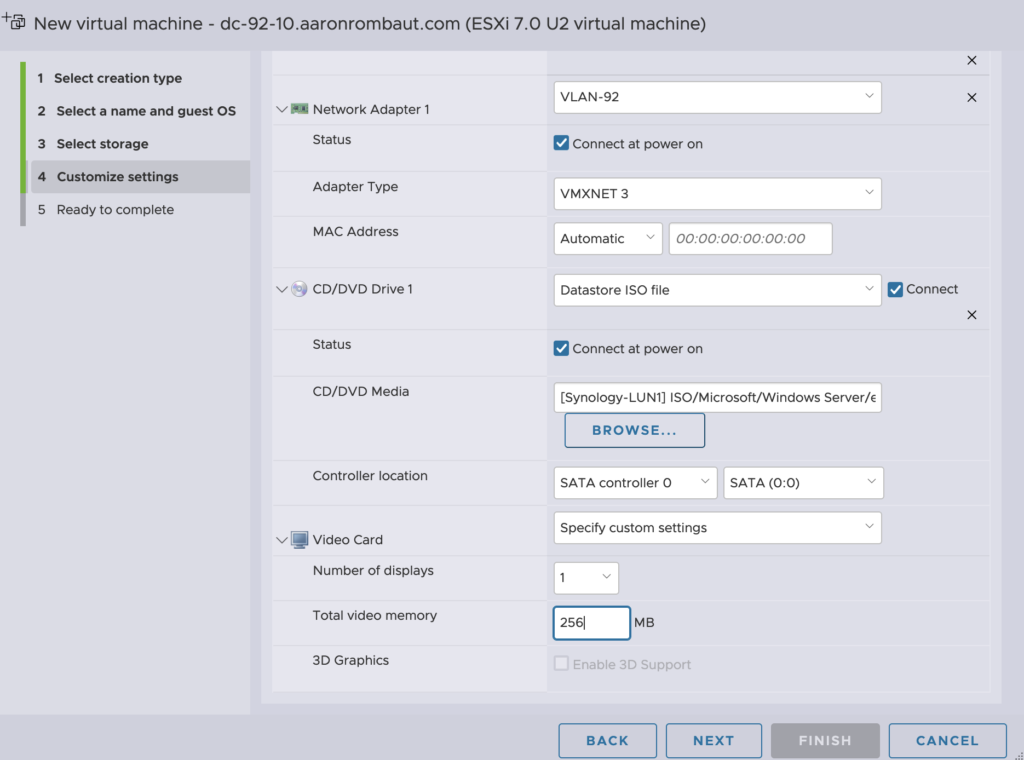
Task: Open the SATA controller 0 dropdown
Action: [x=635, y=483]
